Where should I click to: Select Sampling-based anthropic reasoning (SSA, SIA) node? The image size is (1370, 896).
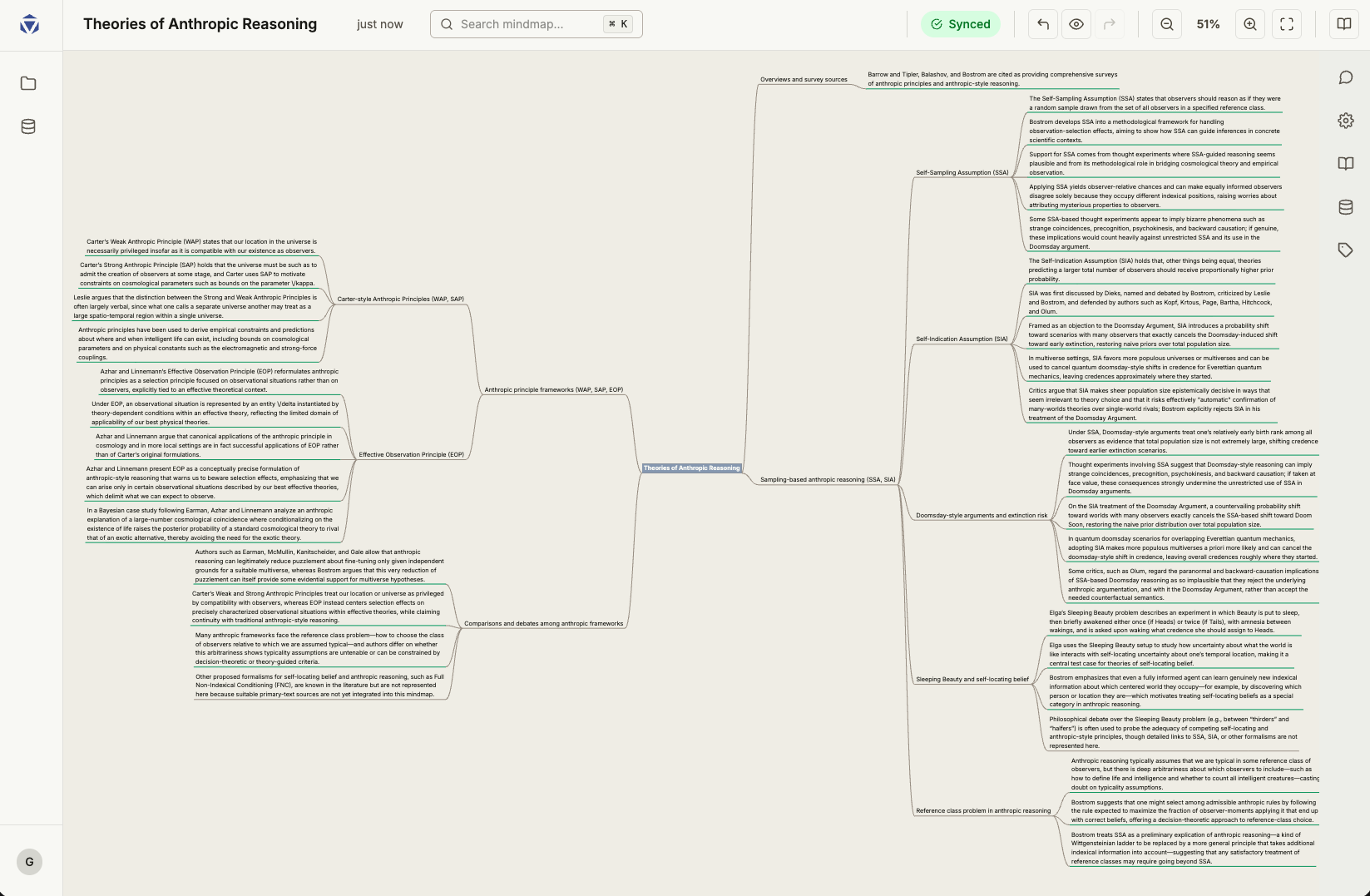828,480
